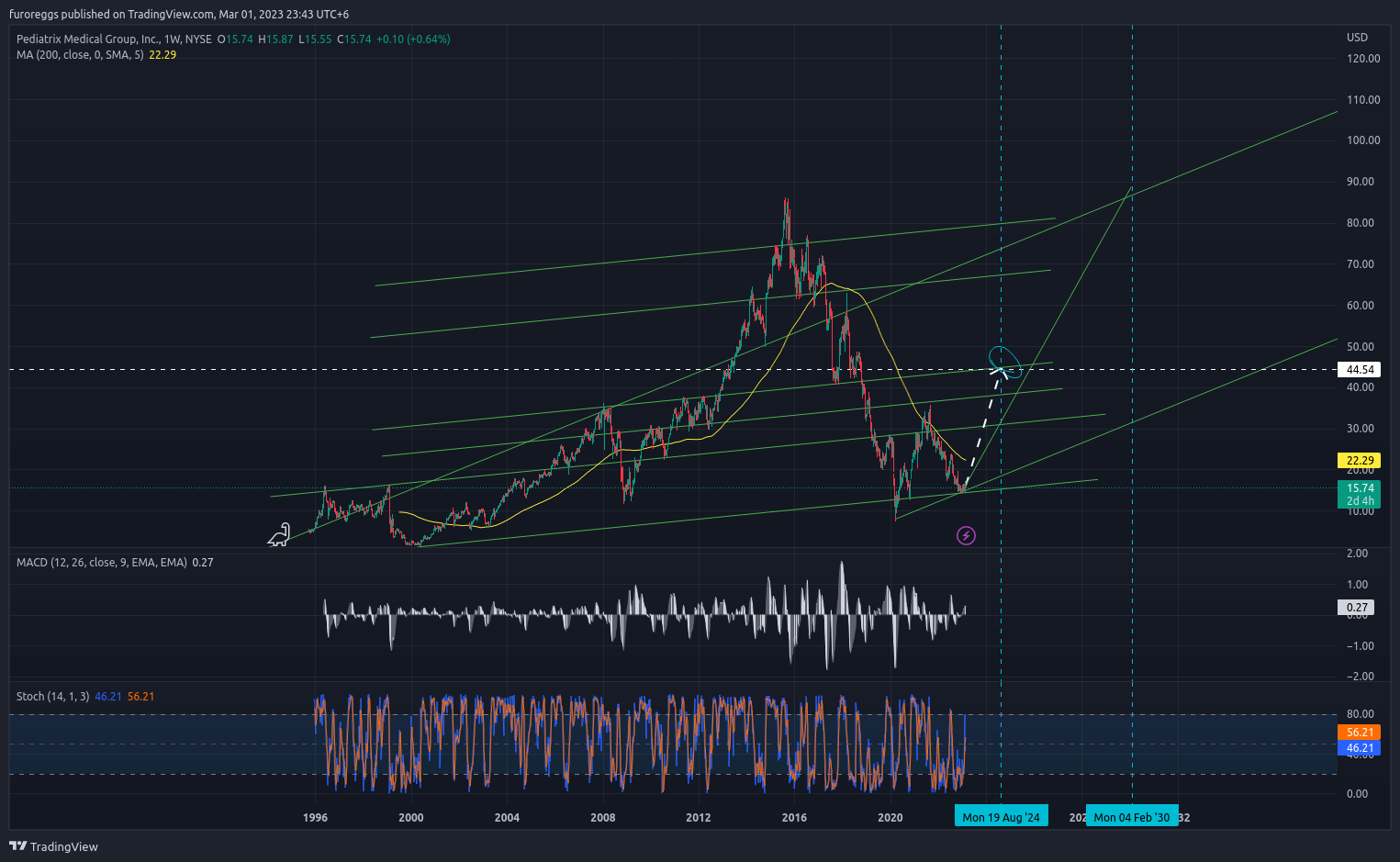Click the MACD 2.00 axis label
1400x862 pixels.
[1357, 554]
